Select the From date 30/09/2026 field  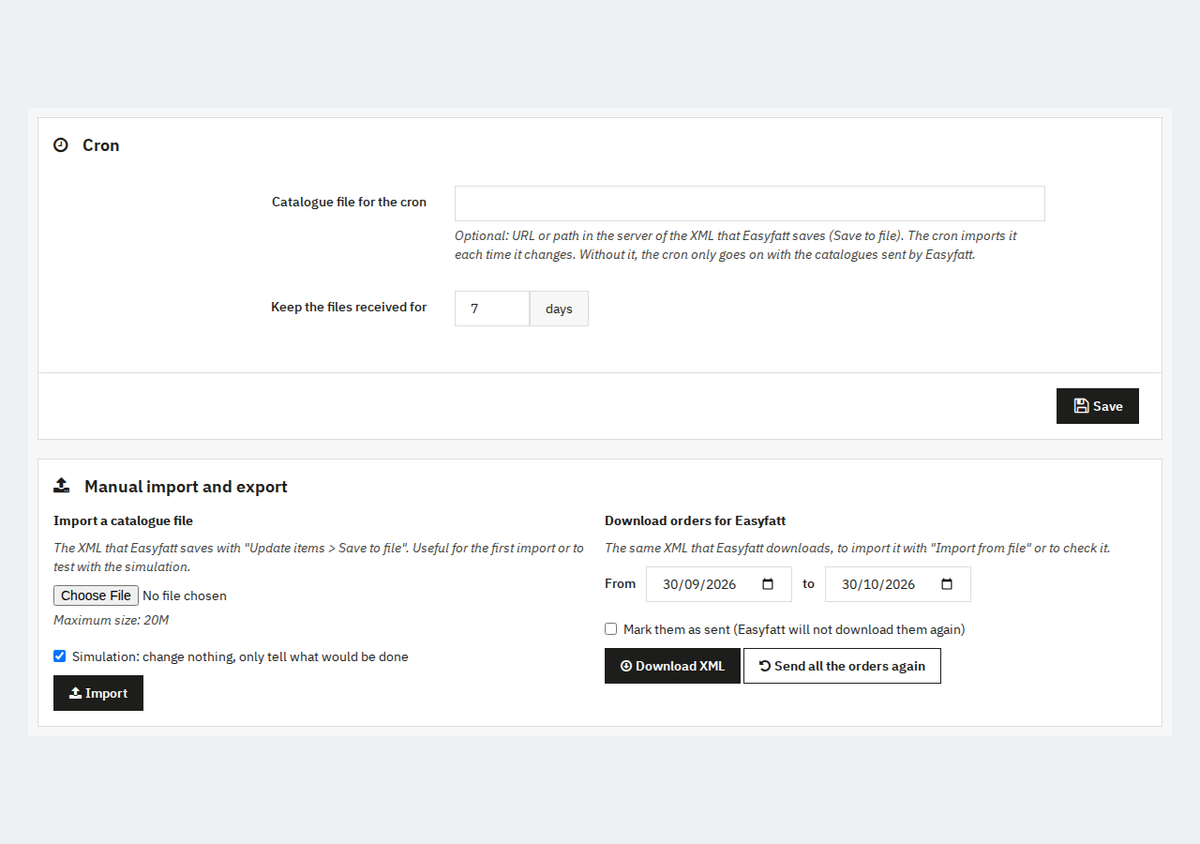click(719, 584)
